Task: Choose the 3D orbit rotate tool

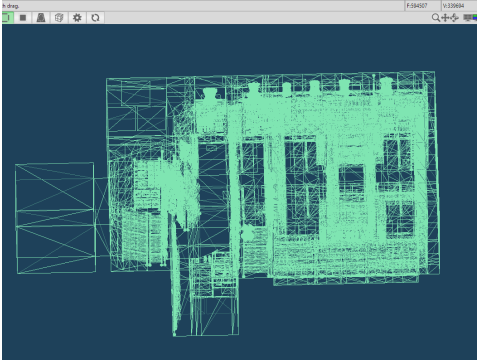Action: click(x=454, y=17)
